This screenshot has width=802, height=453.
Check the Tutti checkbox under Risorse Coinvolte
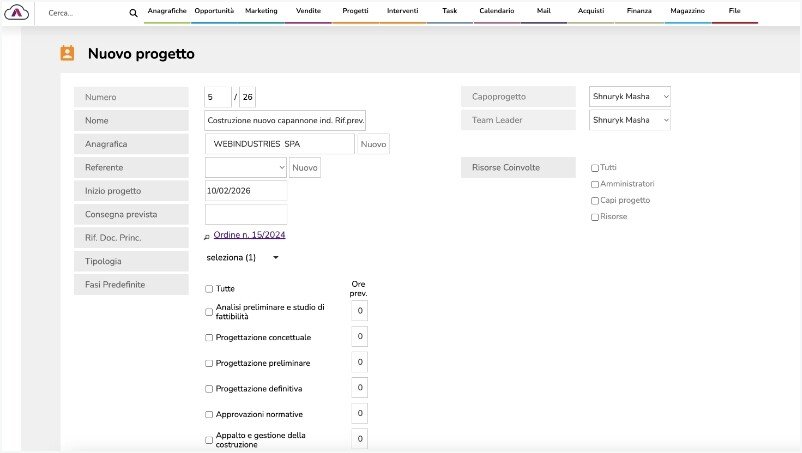click(x=595, y=168)
